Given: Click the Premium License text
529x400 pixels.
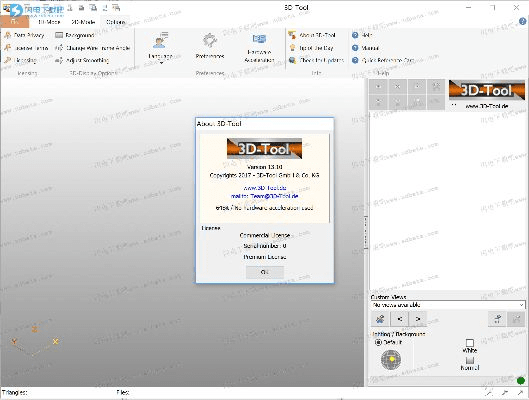Looking at the screenshot, I should pos(265,257).
